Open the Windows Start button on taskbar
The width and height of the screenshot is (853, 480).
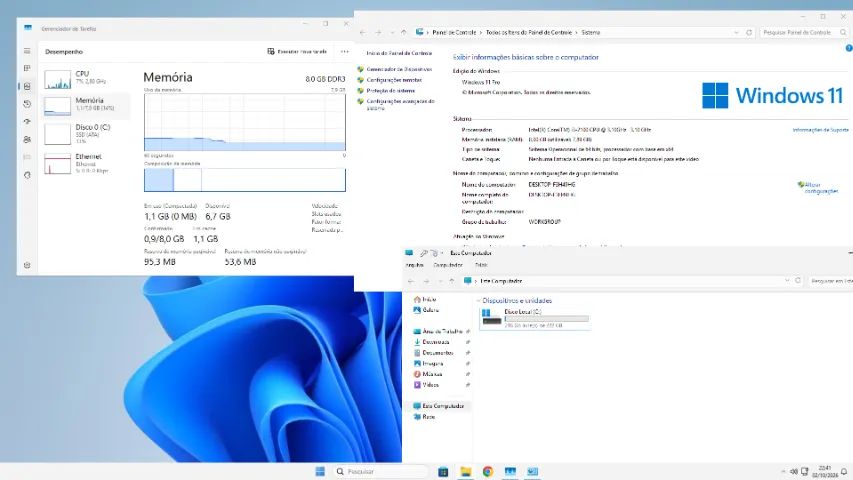320,471
